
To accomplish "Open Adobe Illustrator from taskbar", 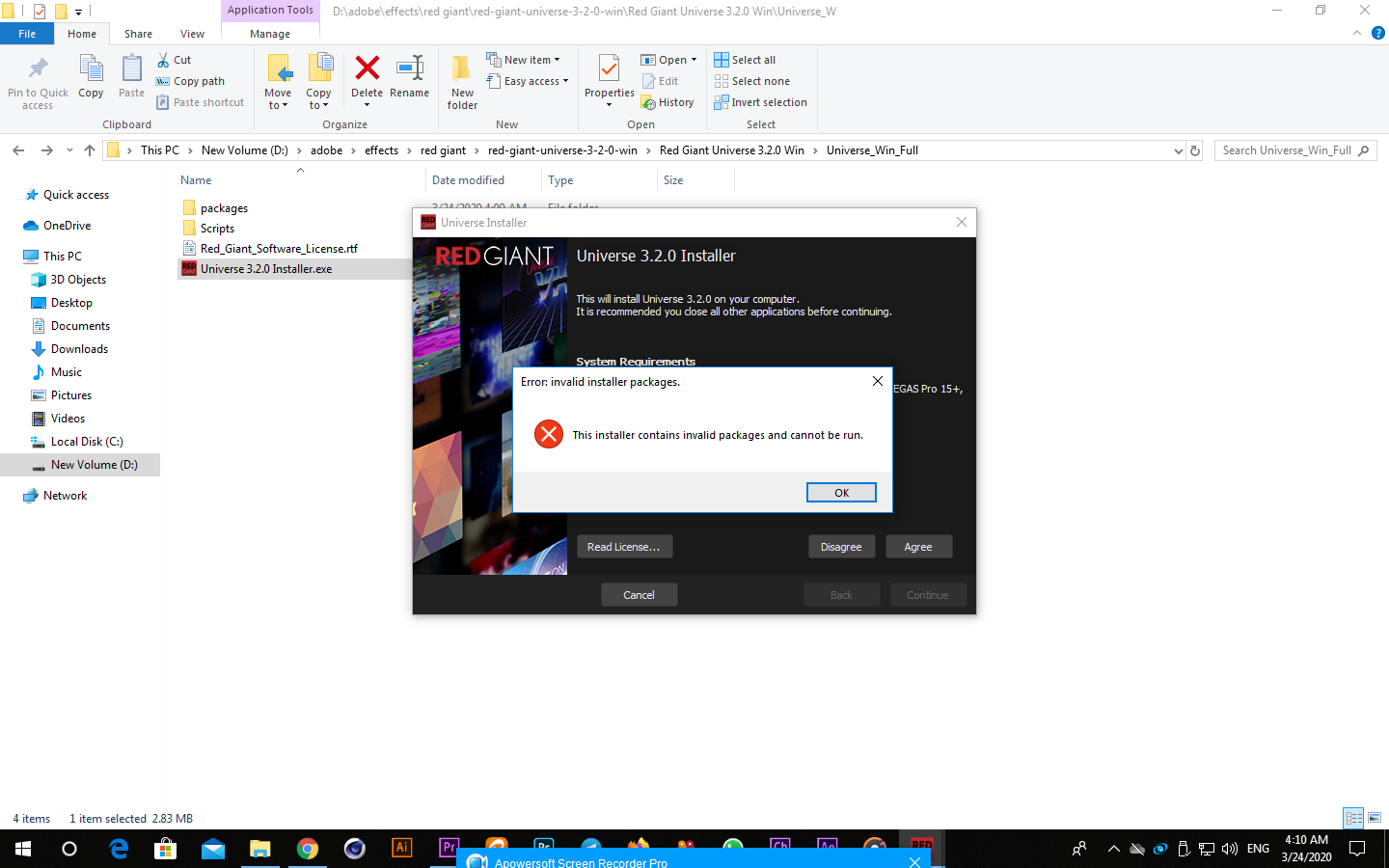I will (402, 849).
